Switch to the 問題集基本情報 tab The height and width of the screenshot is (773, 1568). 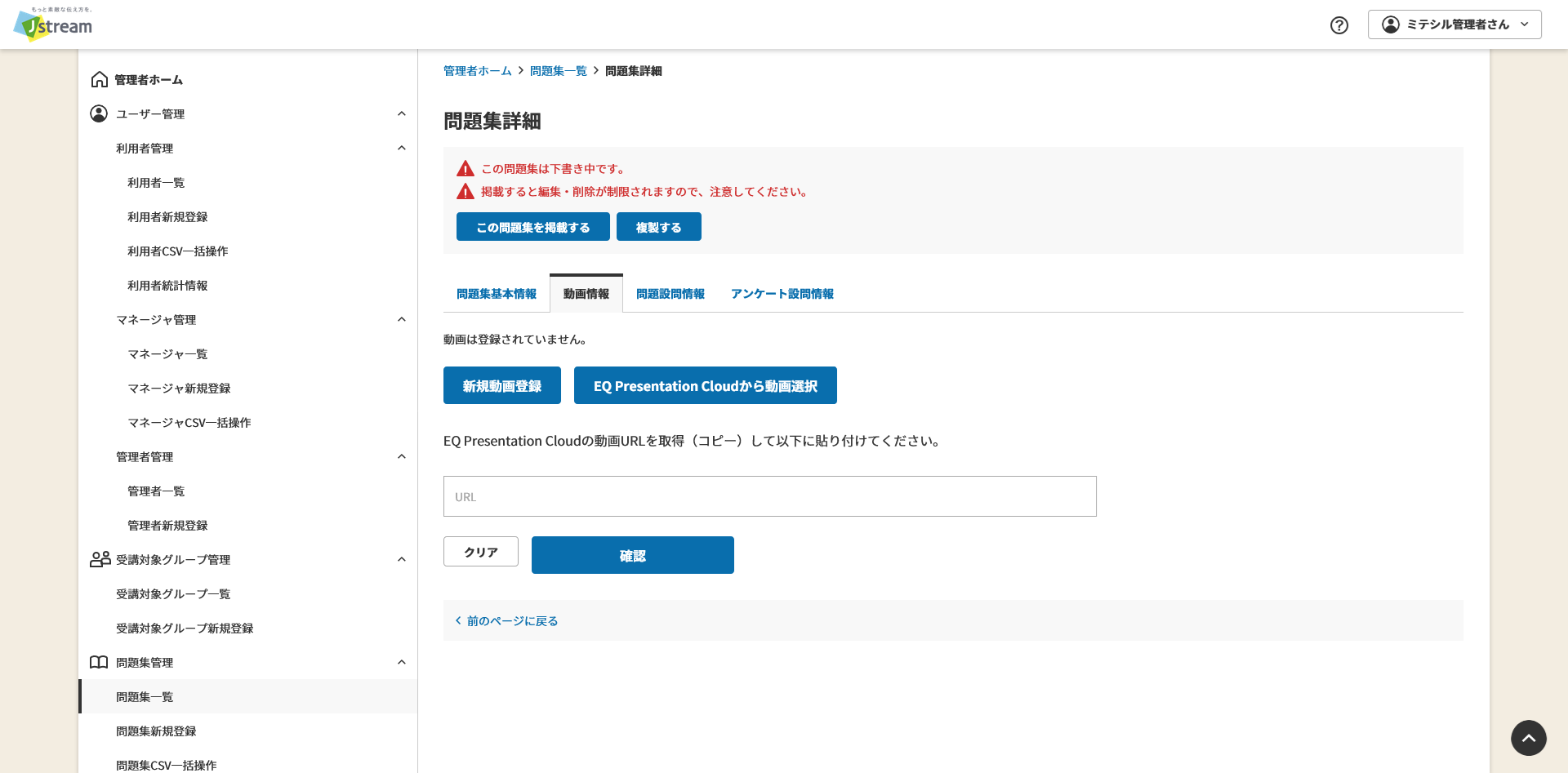coord(497,294)
